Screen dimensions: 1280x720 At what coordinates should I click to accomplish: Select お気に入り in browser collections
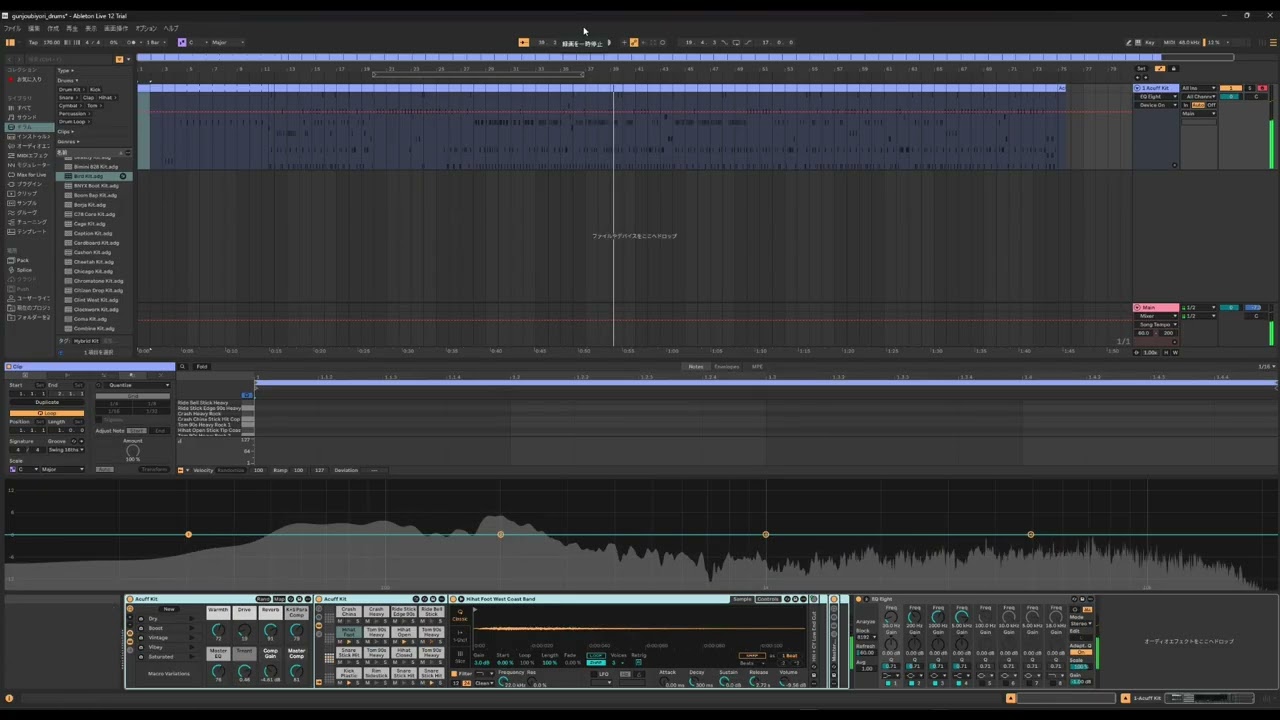pos(27,79)
